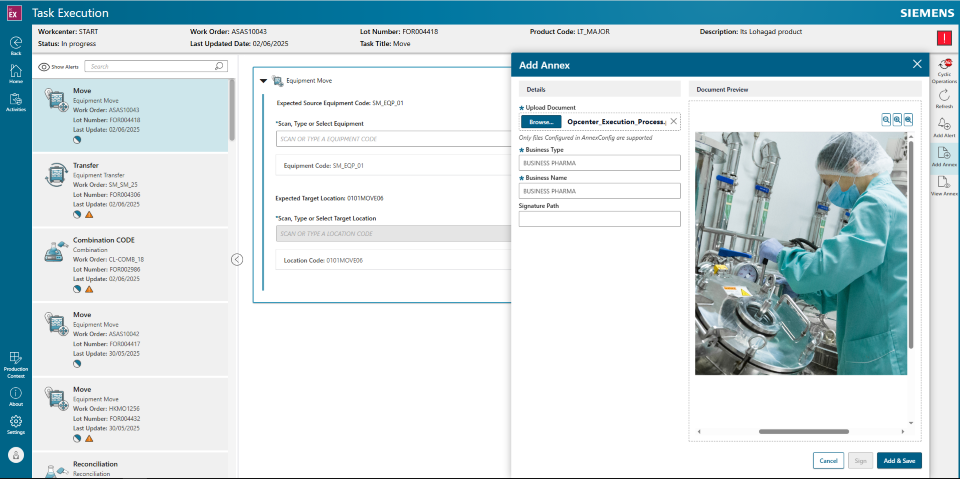The width and height of the screenshot is (960, 479).
Task: Toggle Show Alerts eye icon
Action: pos(45,66)
